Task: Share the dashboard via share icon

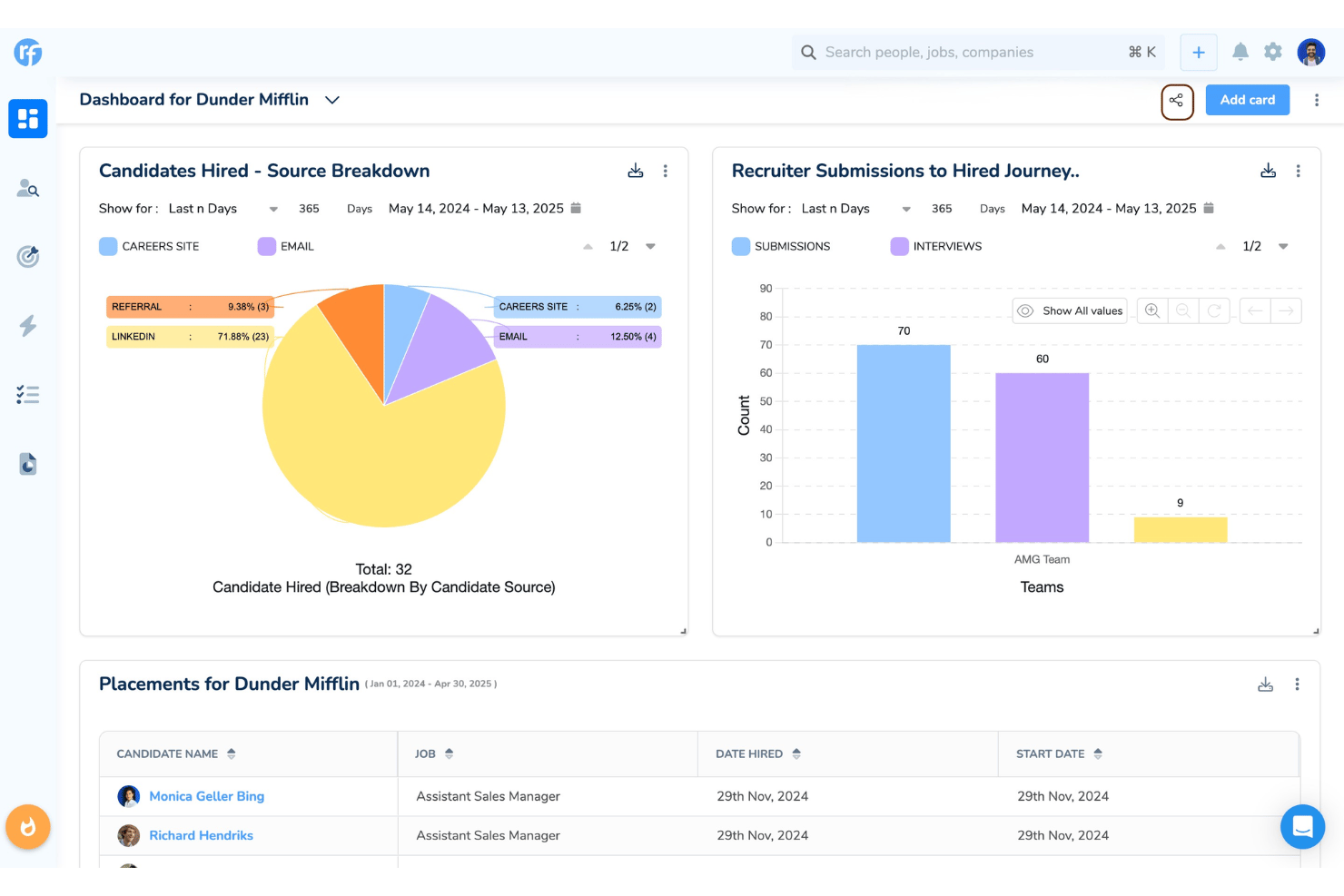Action: [1177, 101]
